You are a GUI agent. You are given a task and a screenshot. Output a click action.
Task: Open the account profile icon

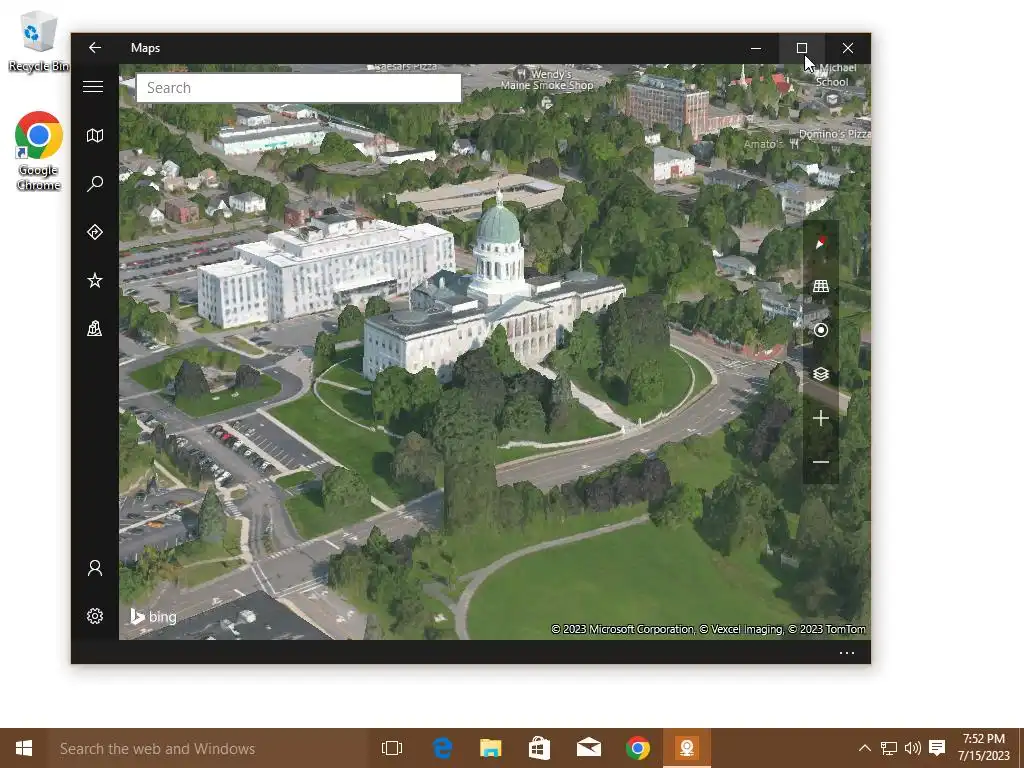[x=95, y=568]
